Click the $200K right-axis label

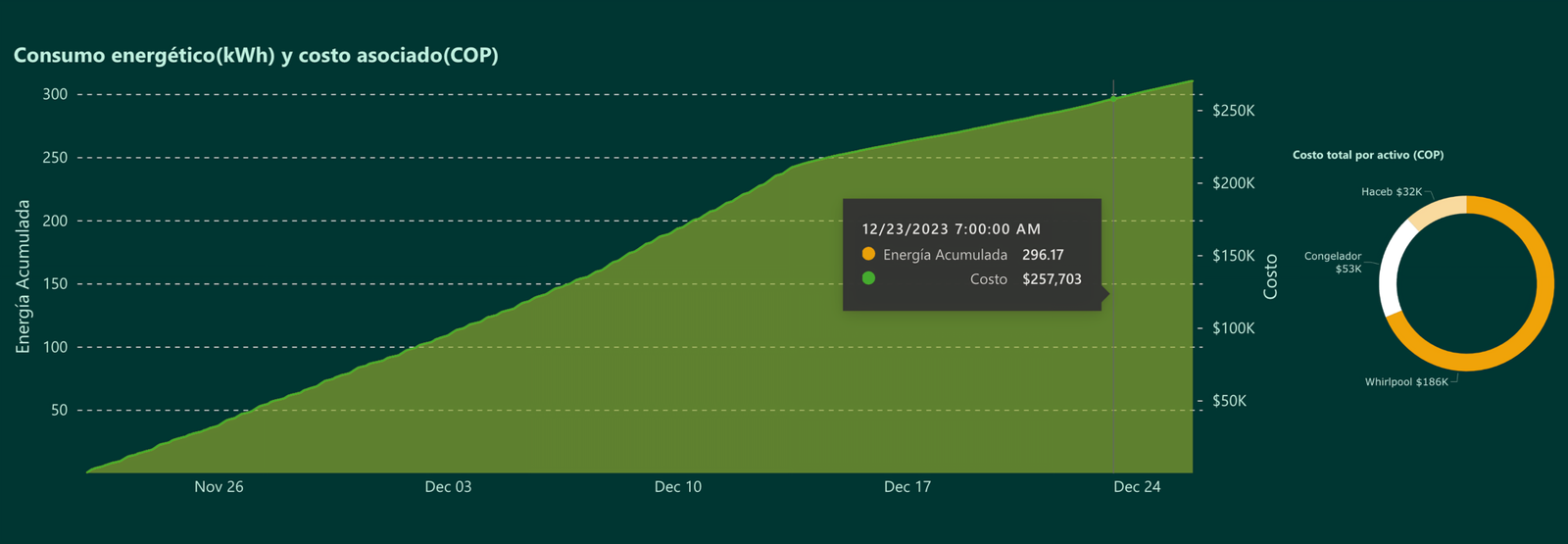(1233, 183)
